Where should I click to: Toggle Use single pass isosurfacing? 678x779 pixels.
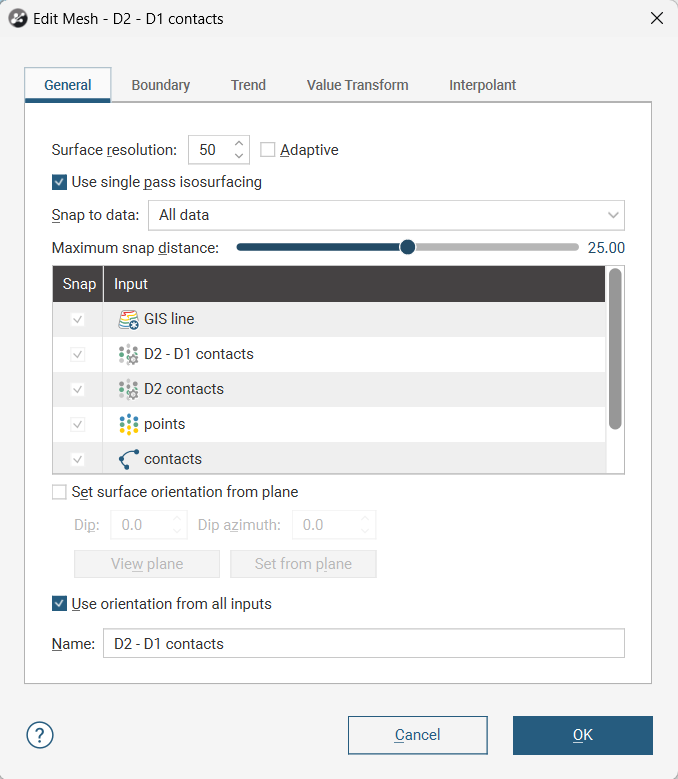pos(60,182)
